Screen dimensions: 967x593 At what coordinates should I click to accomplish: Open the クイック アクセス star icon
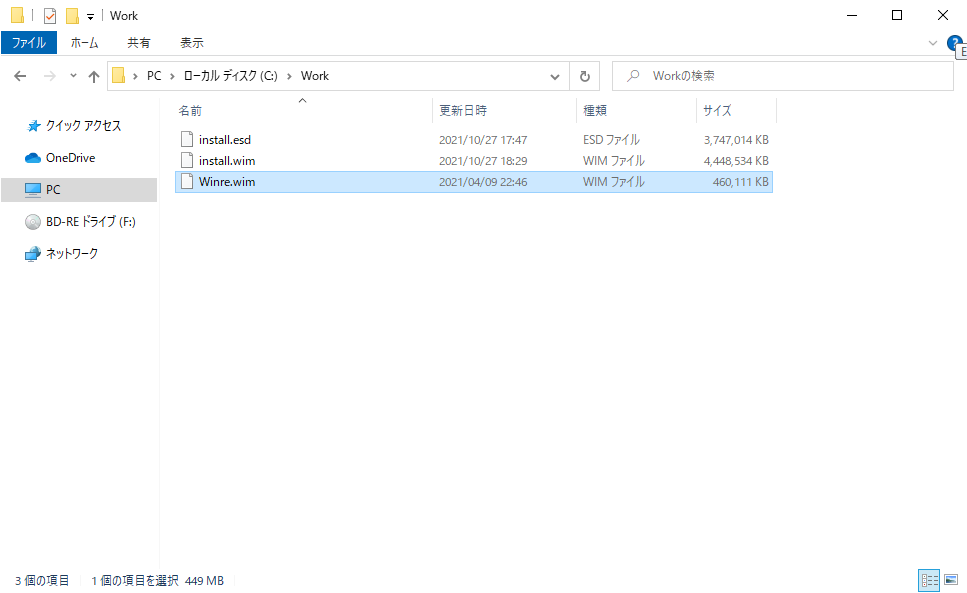tap(31, 125)
